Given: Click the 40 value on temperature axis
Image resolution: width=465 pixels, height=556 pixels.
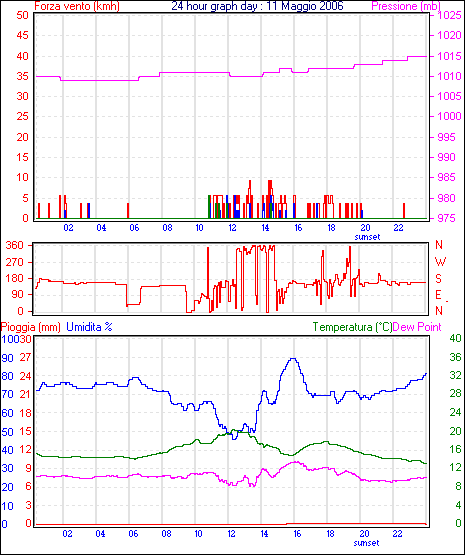Looking at the screenshot, I should (455, 338).
